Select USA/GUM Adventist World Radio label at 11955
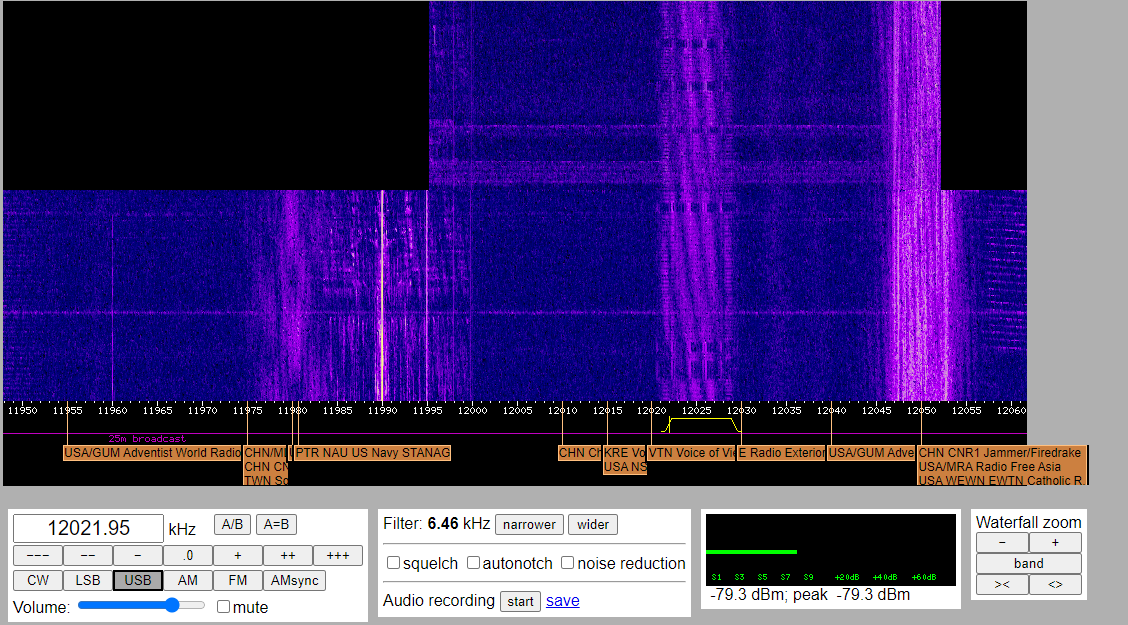The width and height of the screenshot is (1128, 625). 153,453
